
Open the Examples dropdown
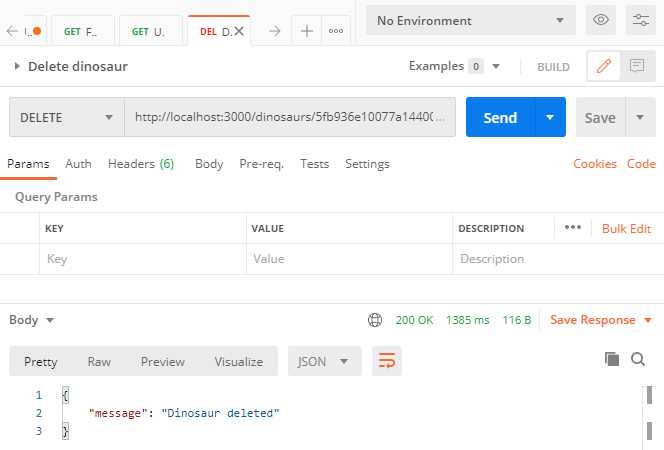click(454, 66)
